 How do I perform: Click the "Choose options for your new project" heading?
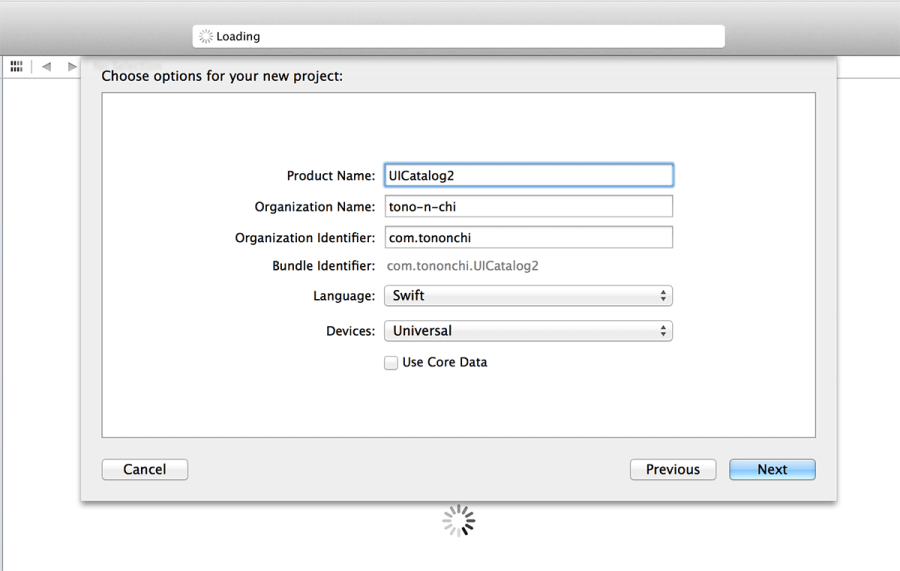pos(222,75)
